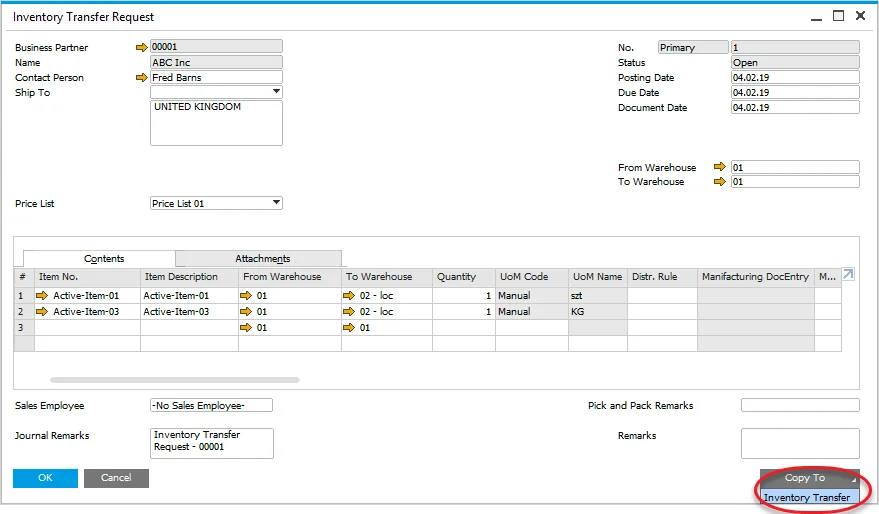Open the Sales Employee dropdown
879x514 pixels.
(x=211, y=405)
